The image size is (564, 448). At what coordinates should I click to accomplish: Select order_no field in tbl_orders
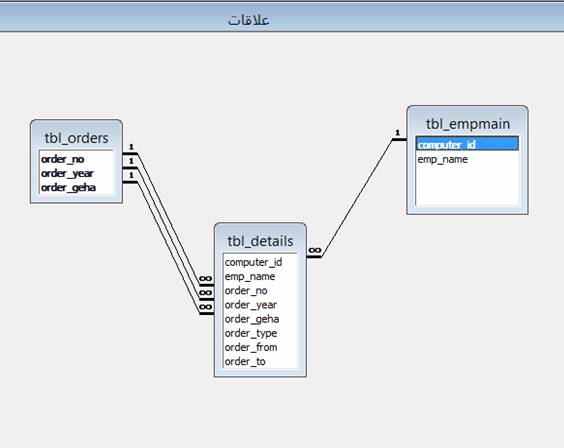click(76, 159)
